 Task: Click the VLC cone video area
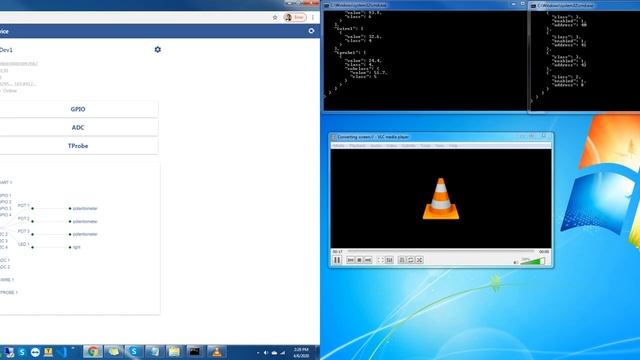point(441,199)
